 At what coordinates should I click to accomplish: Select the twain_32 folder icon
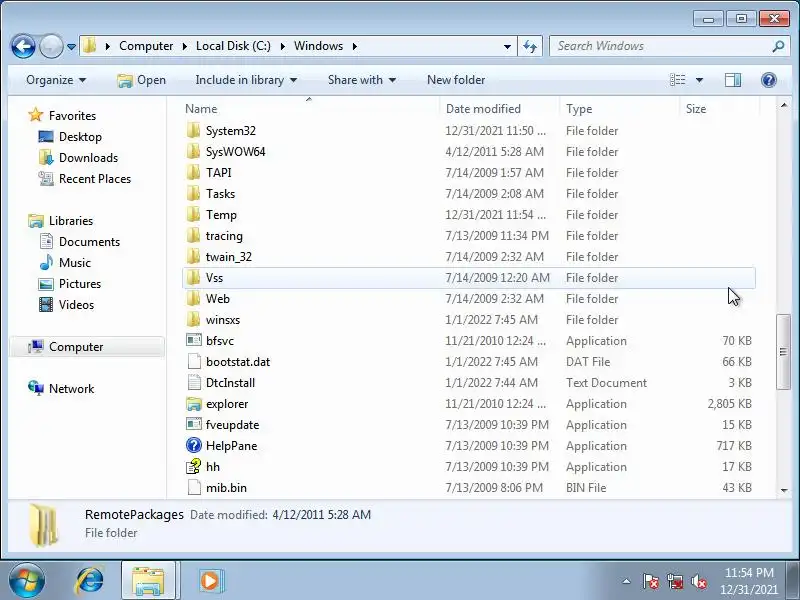click(x=193, y=256)
